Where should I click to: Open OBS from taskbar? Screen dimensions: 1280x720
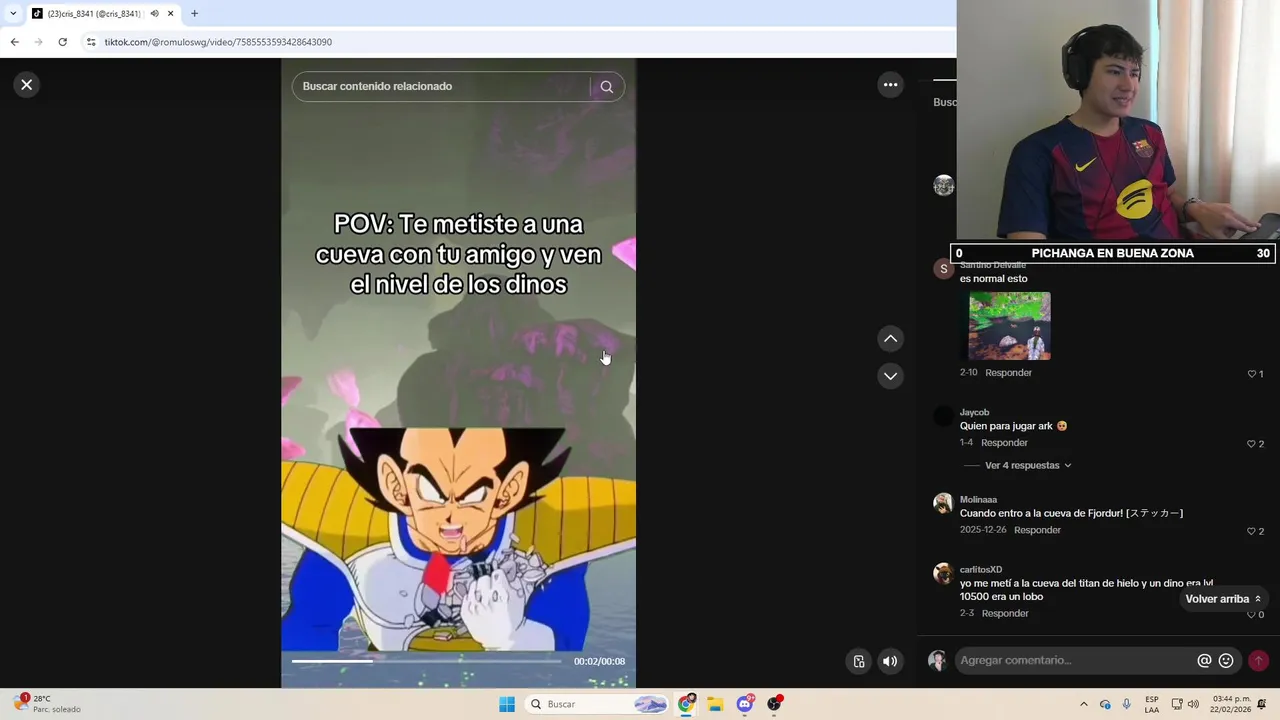click(774, 704)
